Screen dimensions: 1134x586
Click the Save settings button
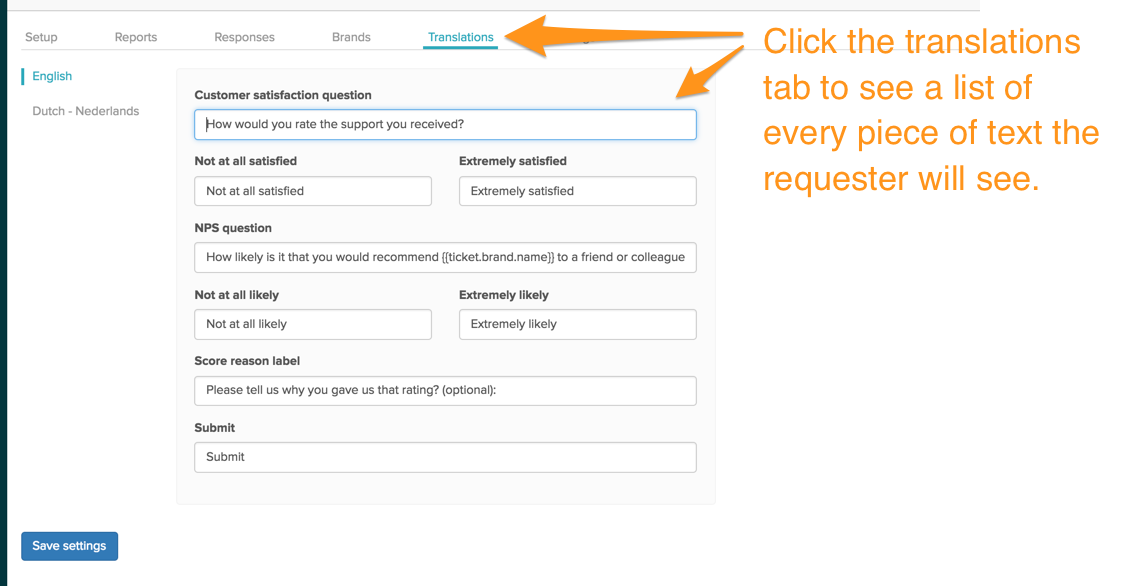(x=69, y=546)
